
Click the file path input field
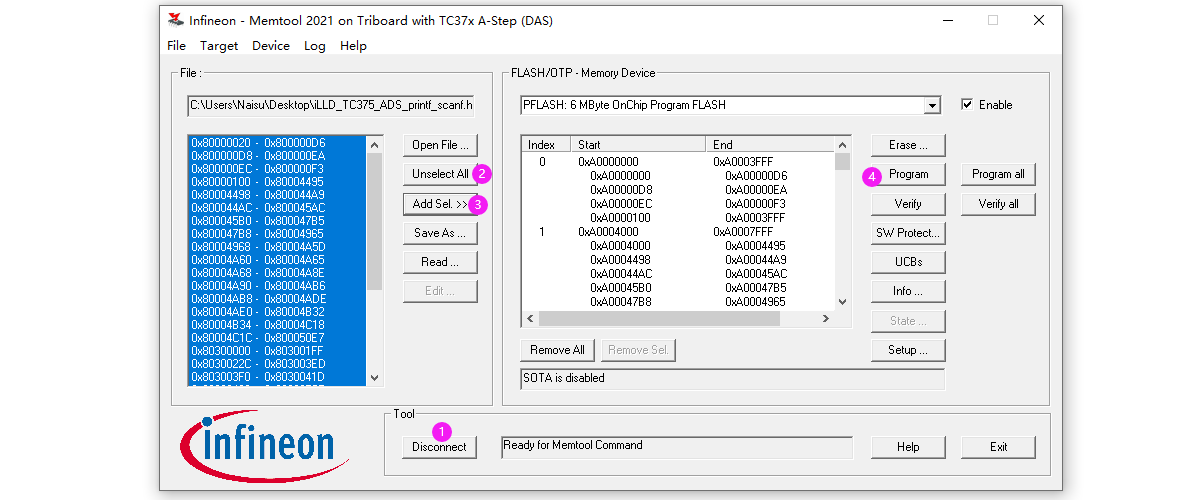pos(331,105)
